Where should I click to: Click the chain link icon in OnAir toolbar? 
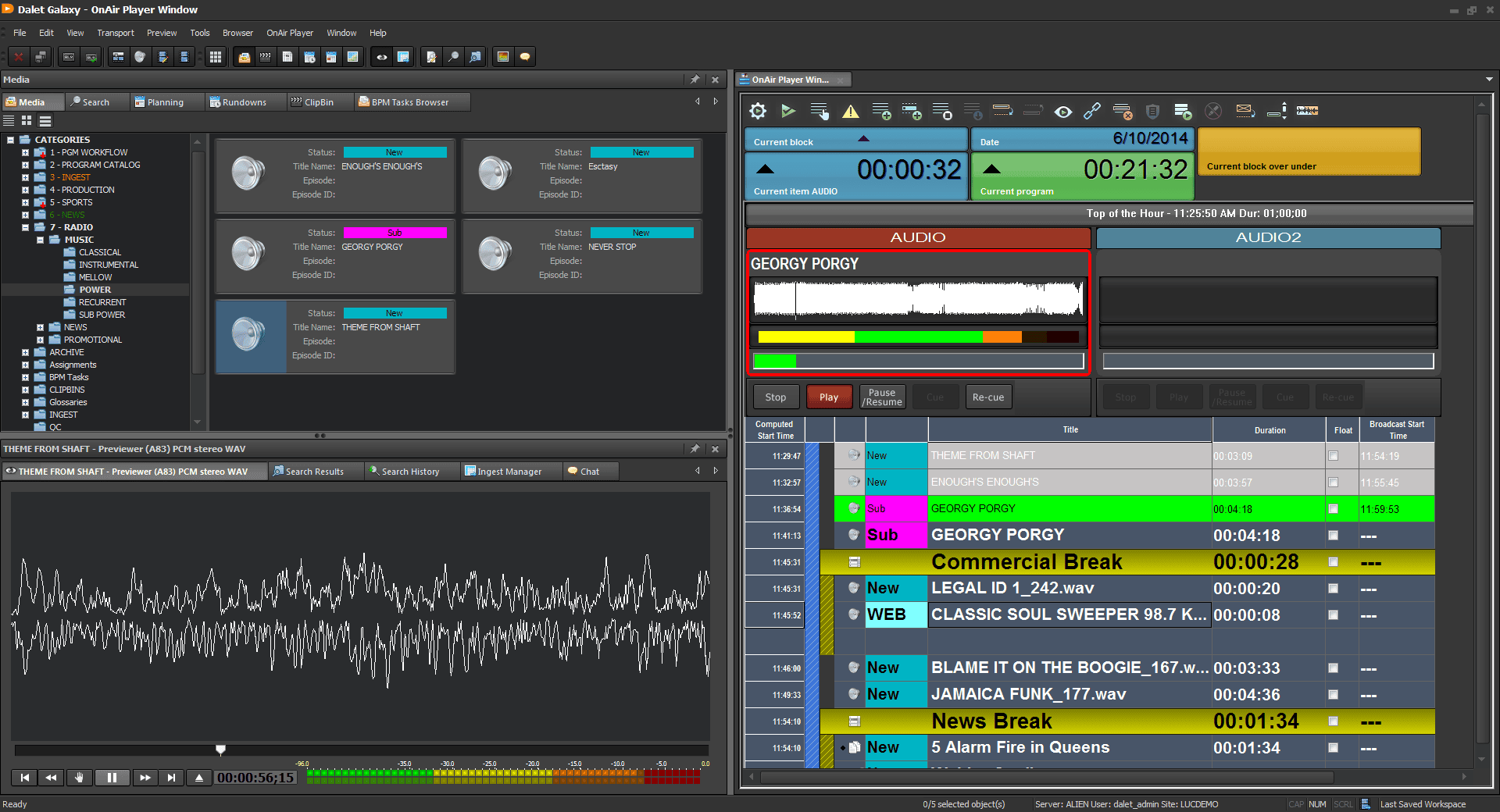tap(1092, 111)
